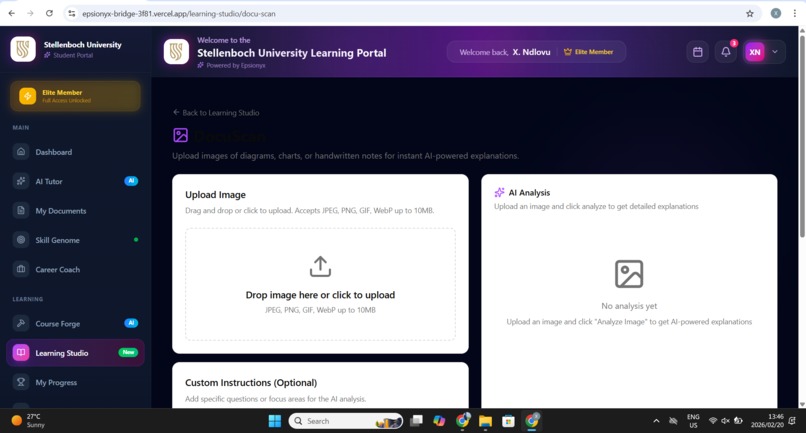Open Copilot from the taskbar

click(x=439, y=421)
